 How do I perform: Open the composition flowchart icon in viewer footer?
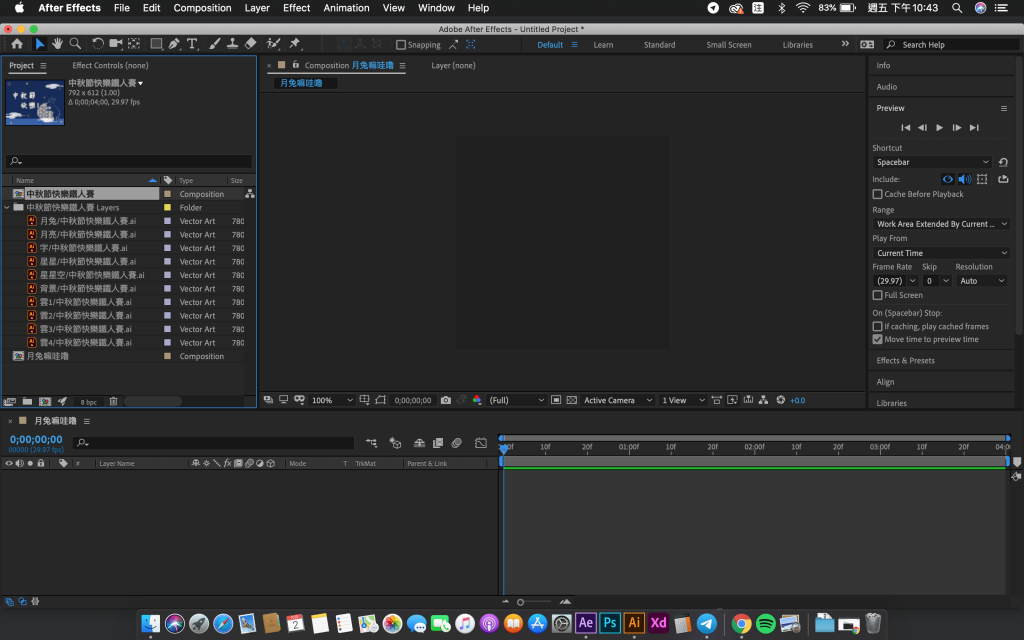tap(763, 400)
